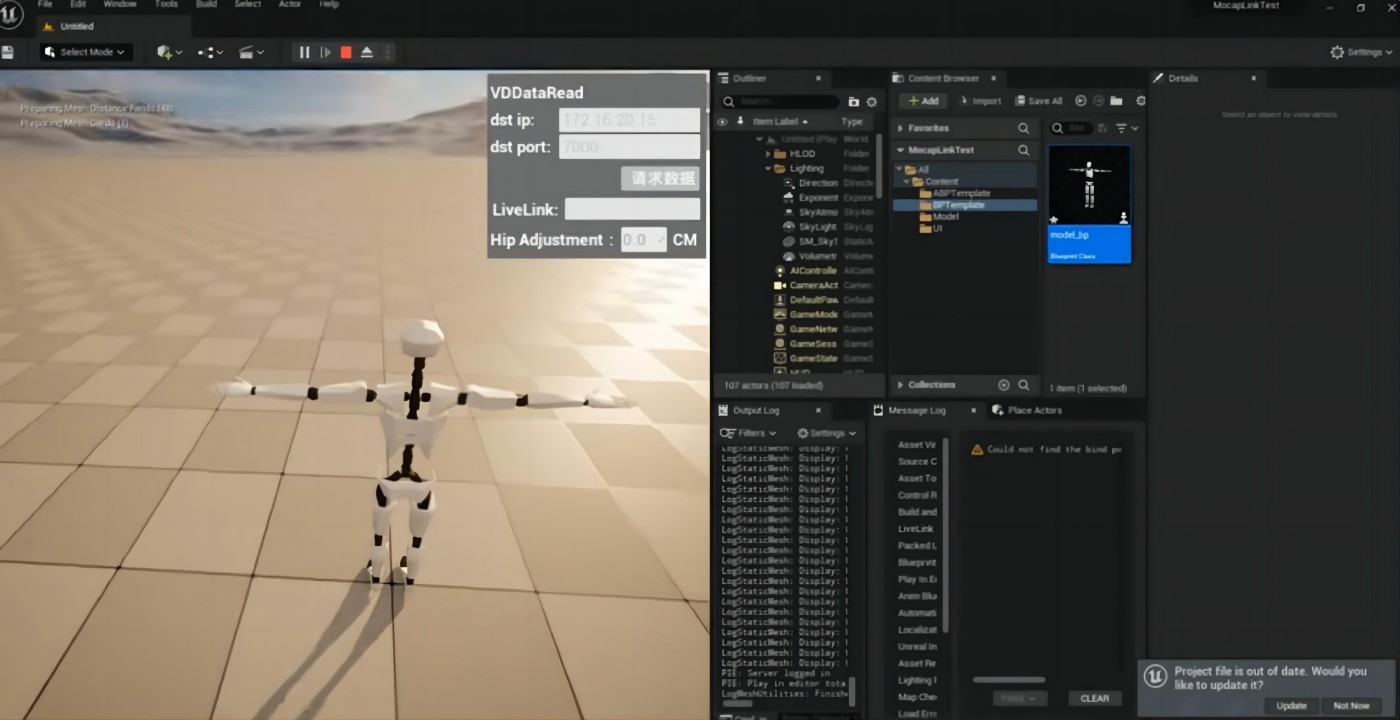The width and height of the screenshot is (1400, 720).
Task: Open Outliner settings gear
Action: pos(871,102)
